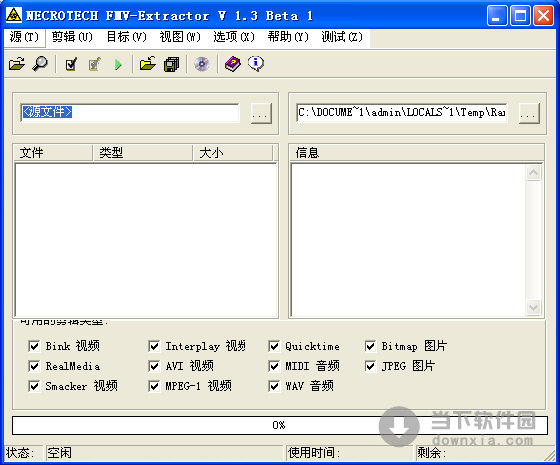Open the 视图(W) menu
The image size is (560, 465).
(x=180, y=37)
